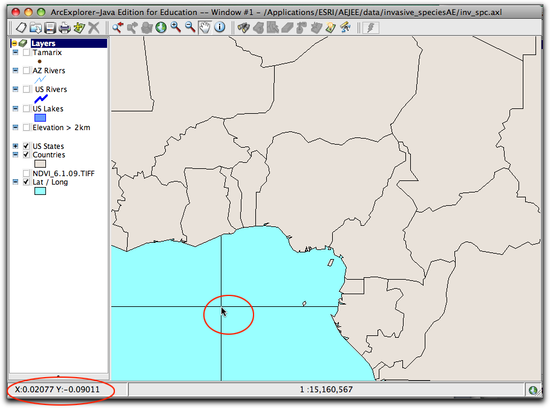
Task: Click the Print map icon
Action: click(65, 27)
